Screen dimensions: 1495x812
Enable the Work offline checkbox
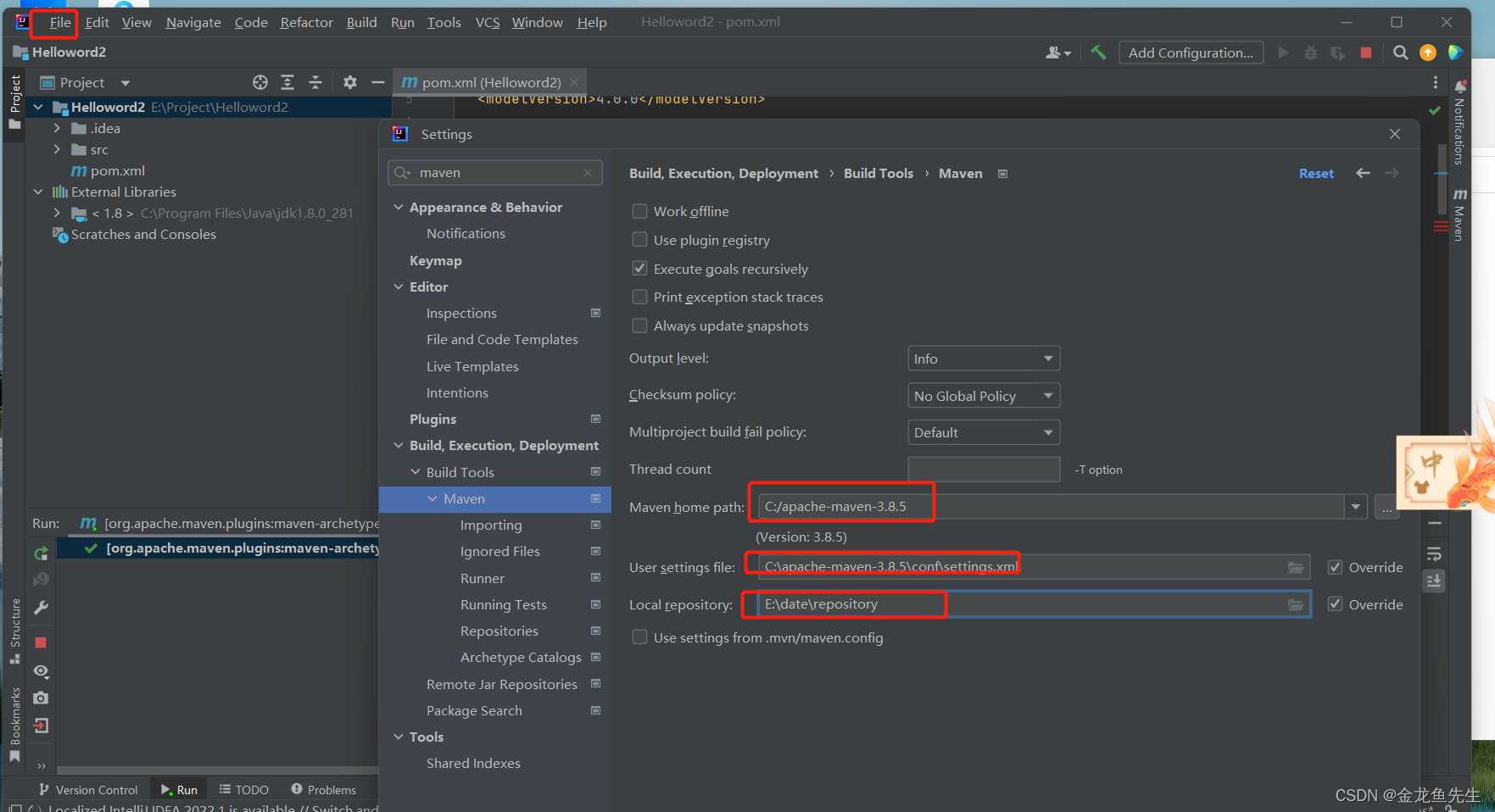pos(639,211)
